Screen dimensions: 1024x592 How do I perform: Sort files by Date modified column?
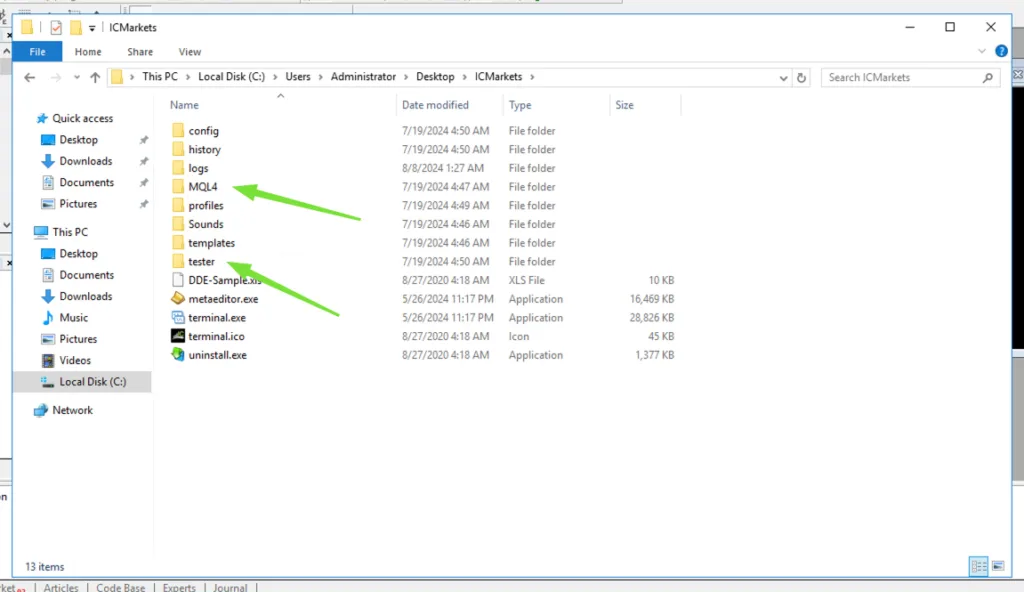click(x=435, y=105)
